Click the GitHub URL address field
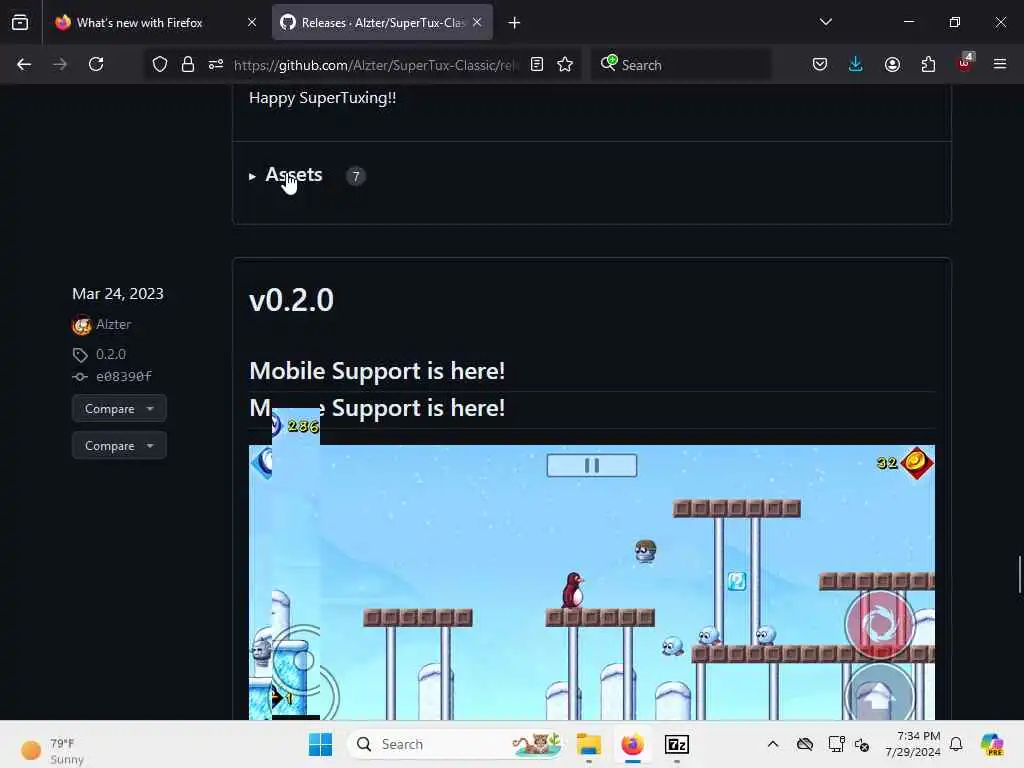1024x768 pixels. tap(376, 65)
